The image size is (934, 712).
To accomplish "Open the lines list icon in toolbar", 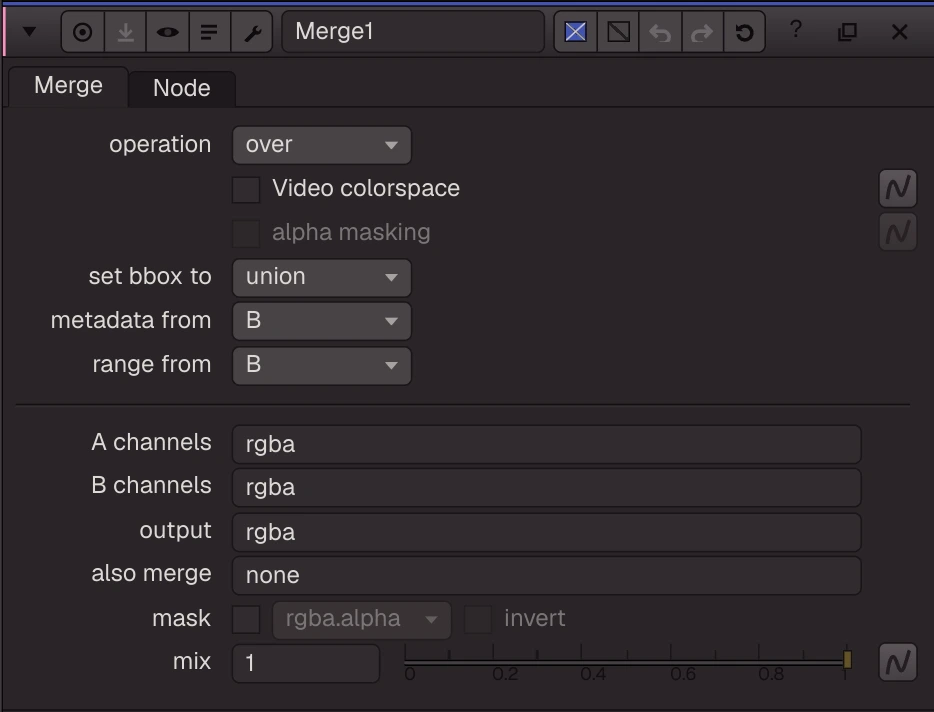I will (x=209, y=32).
